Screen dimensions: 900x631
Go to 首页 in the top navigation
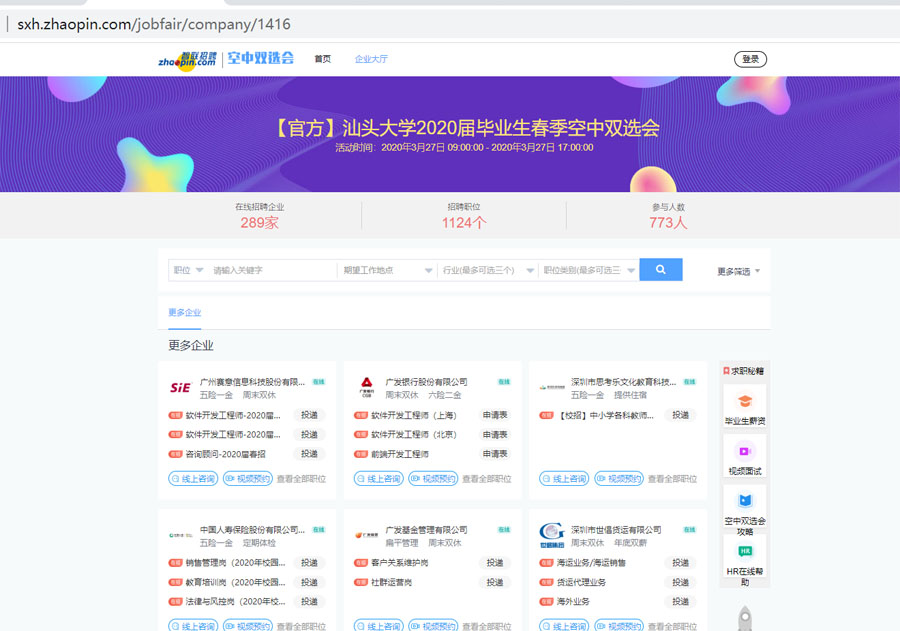[323, 59]
